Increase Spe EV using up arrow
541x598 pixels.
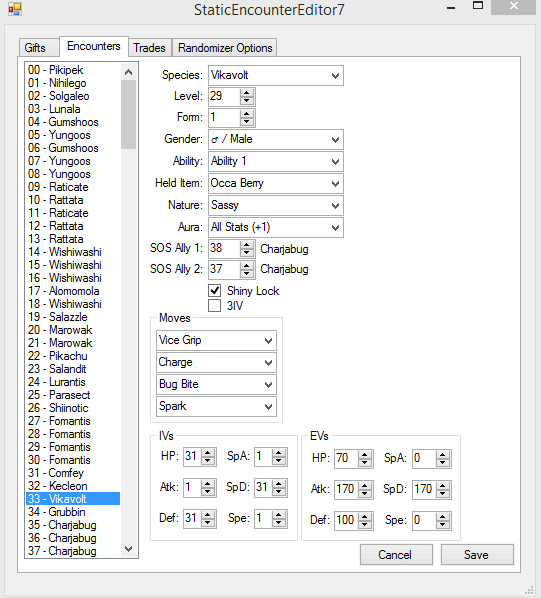(x=443, y=516)
